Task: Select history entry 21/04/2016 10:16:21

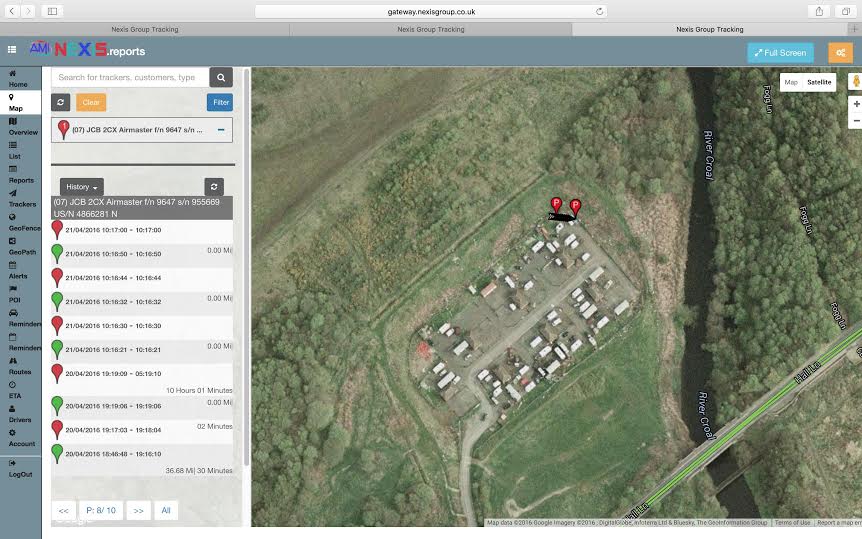Action: (142, 349)
